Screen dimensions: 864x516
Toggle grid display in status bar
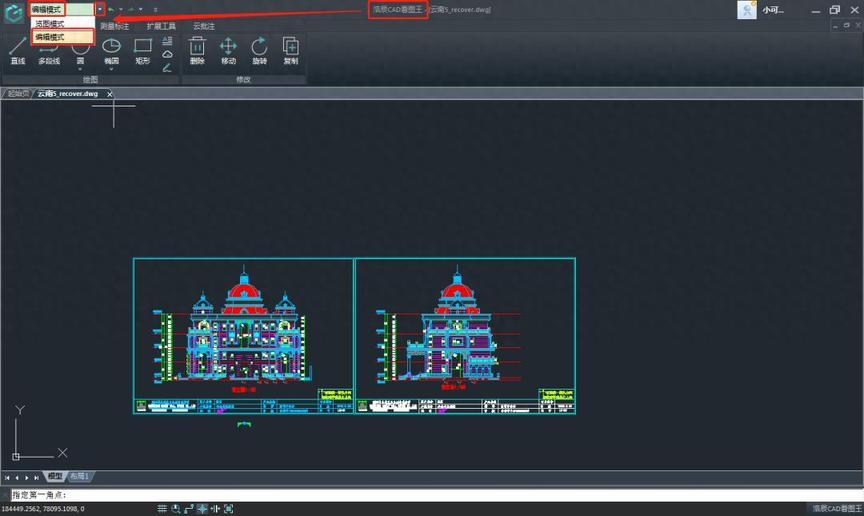(161, 509)
